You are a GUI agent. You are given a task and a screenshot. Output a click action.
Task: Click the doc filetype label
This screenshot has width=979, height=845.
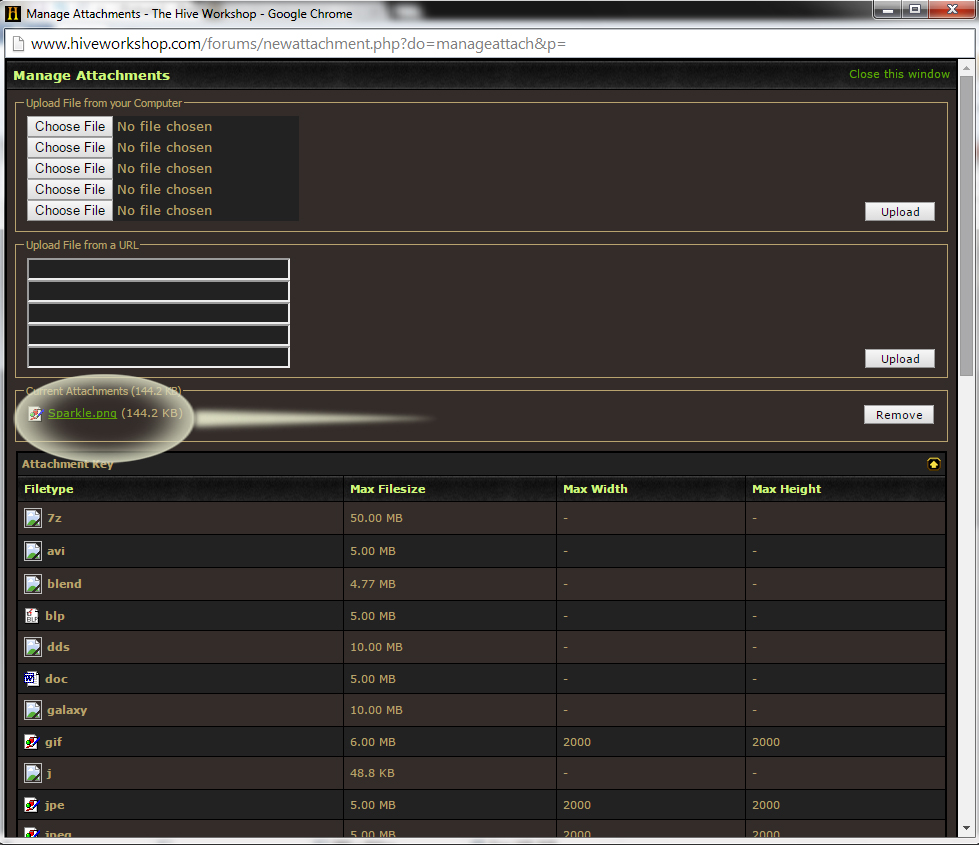pos(56,679)
